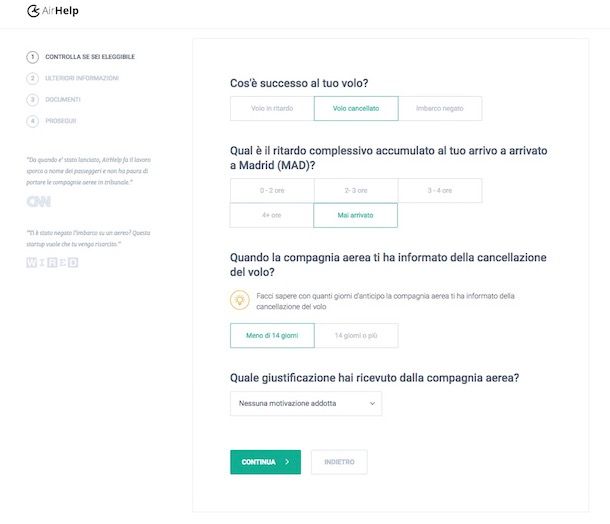Click the step 1 circle icon
Screen dimensions: 610x524
(33, 57)
